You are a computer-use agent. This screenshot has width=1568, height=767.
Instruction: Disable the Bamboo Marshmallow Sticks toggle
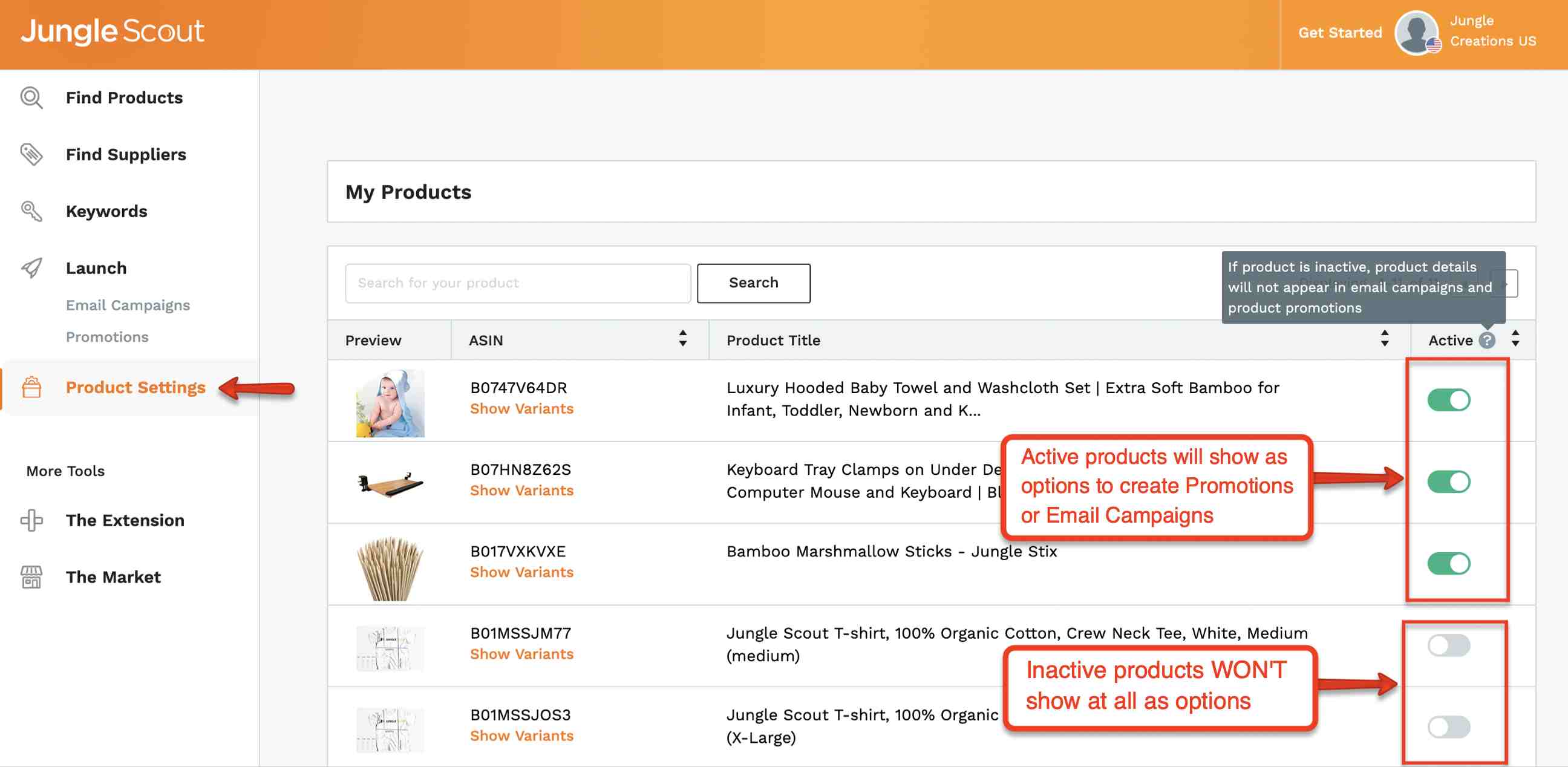click(x=1448, y=564)
